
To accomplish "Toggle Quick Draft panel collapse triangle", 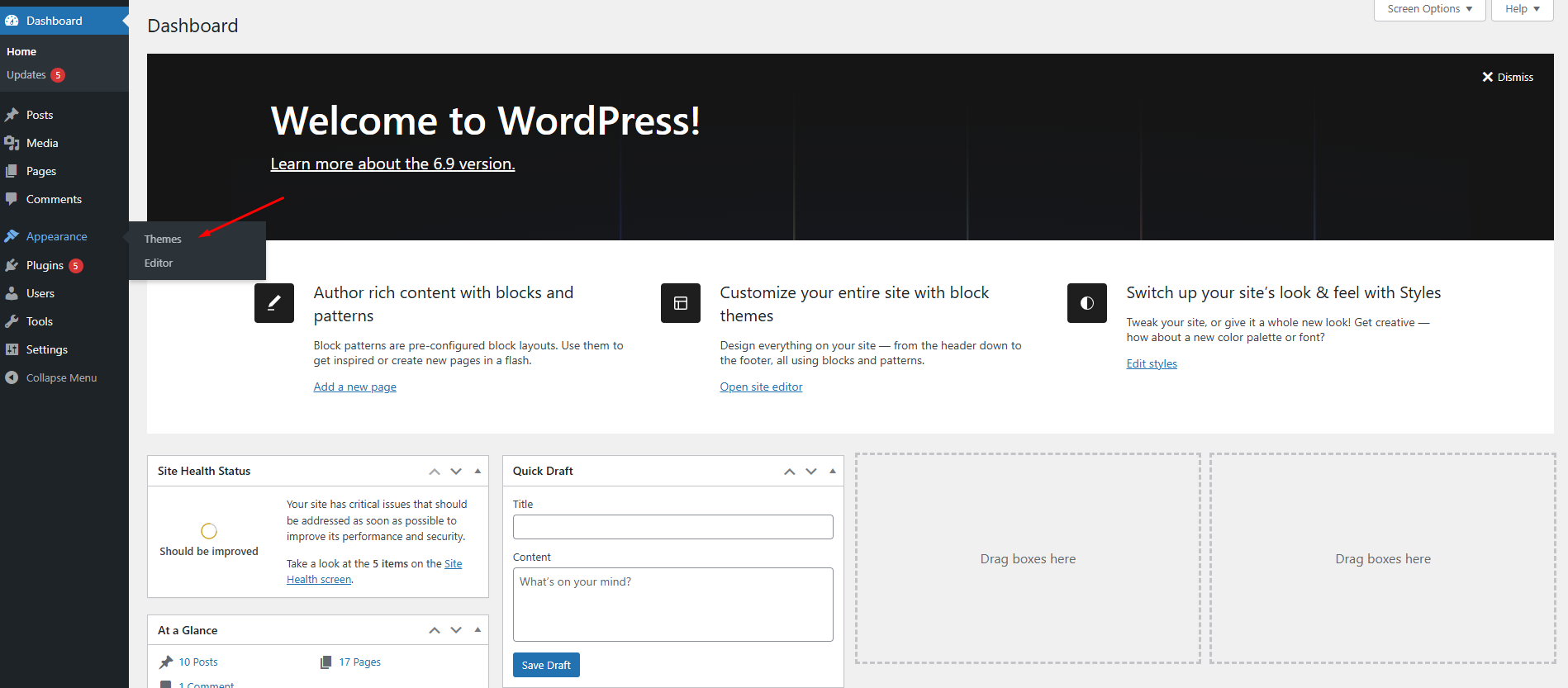I will click(x=833, y=471).
